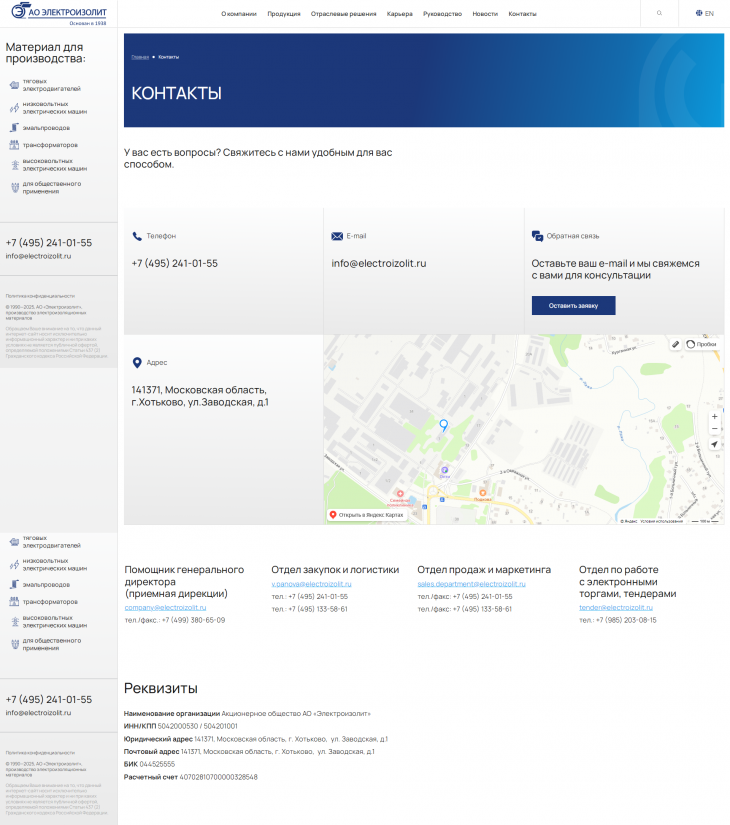The image size is (730, 825).
Task: Open map in Яндекс Картах
Action: (x=367, y=515)
